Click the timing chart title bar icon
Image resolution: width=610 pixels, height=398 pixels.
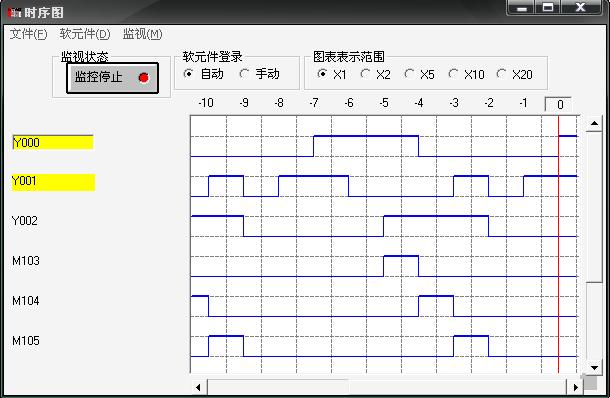14,12
